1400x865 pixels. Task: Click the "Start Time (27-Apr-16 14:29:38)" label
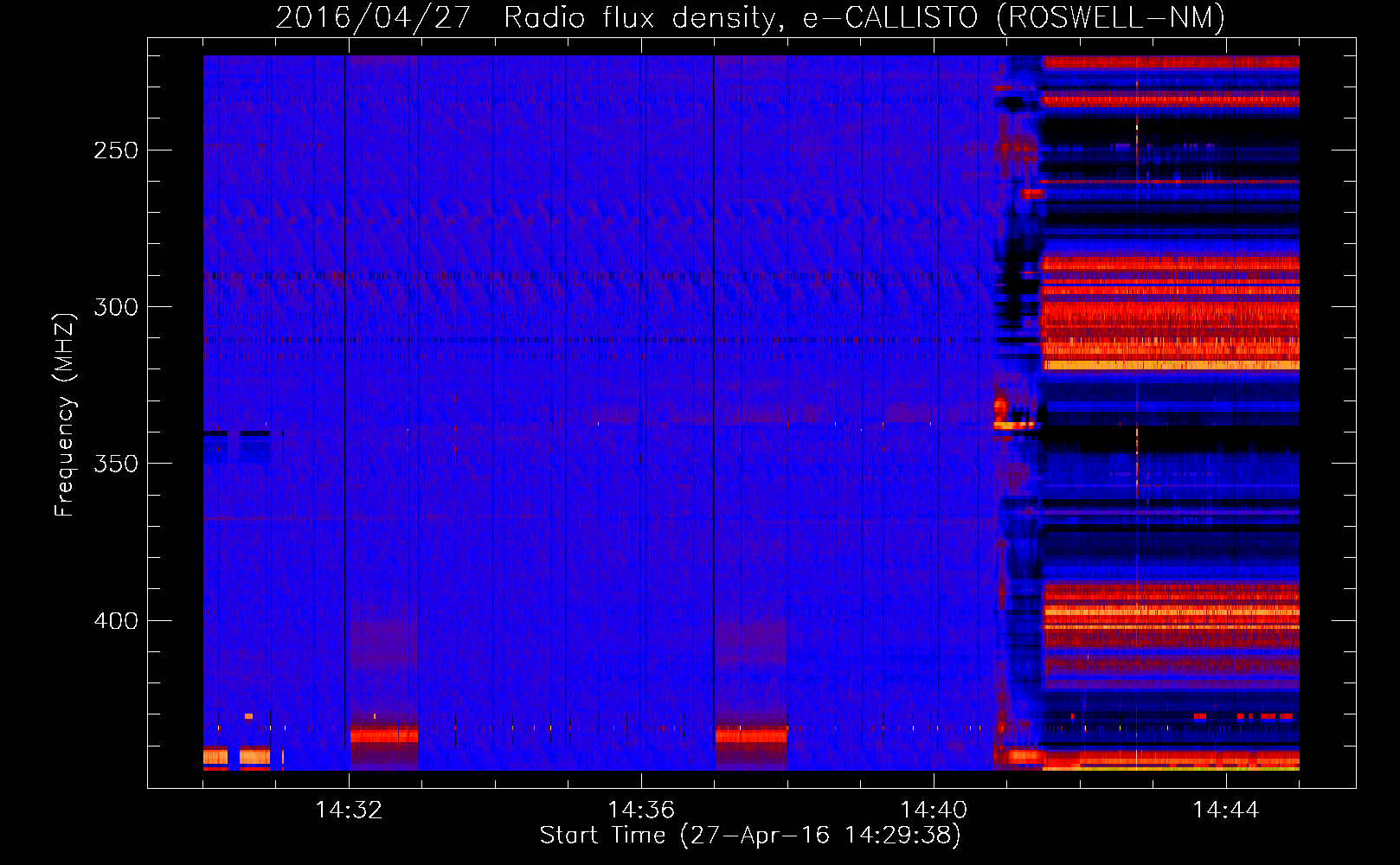click(x=750, y=836)
